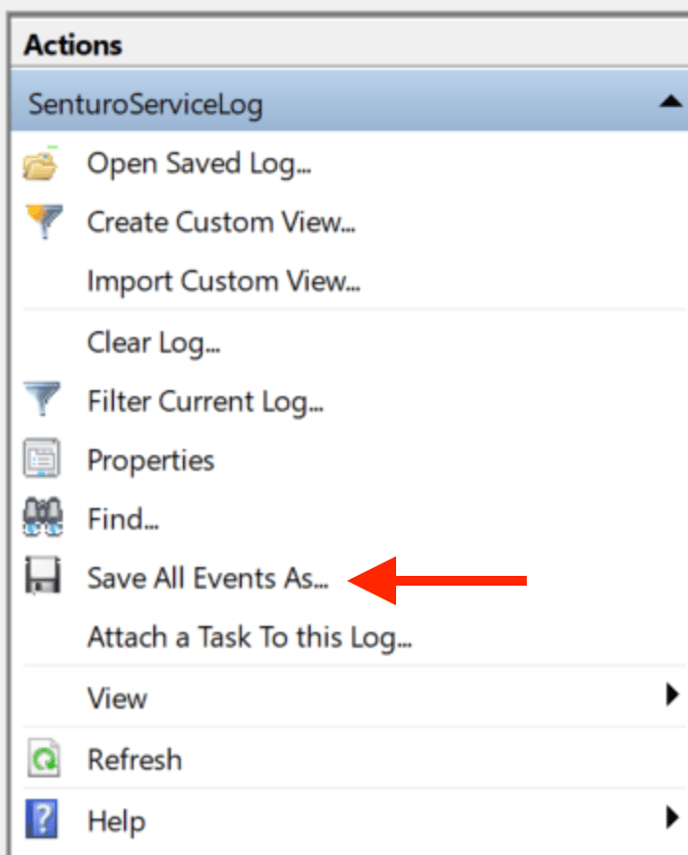This screenshot has height=855, width=688.
Task: Click the Save All Events floppy icon
Action: coord(43,576)
